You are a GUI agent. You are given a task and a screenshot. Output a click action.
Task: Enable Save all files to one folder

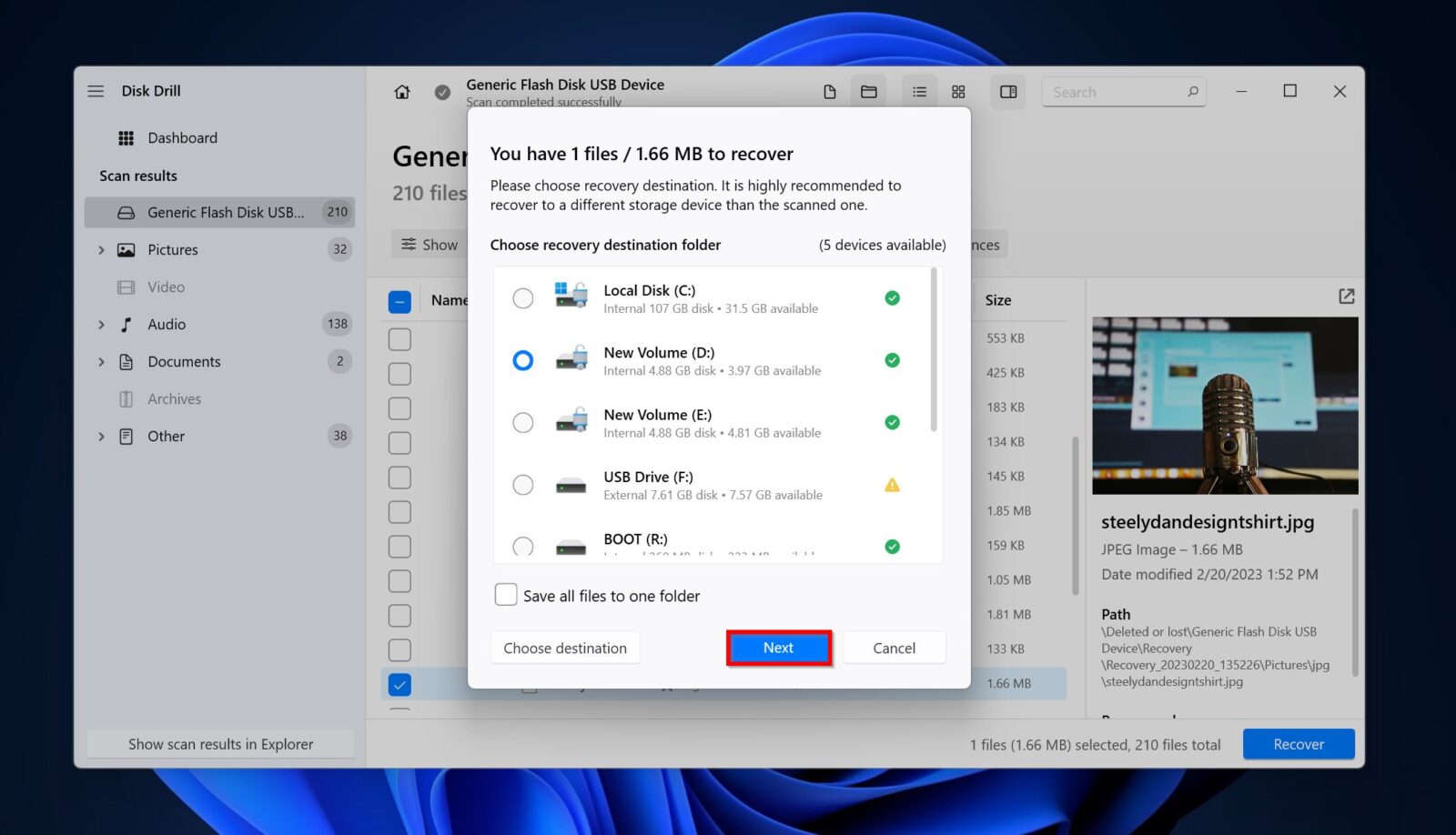507,594
